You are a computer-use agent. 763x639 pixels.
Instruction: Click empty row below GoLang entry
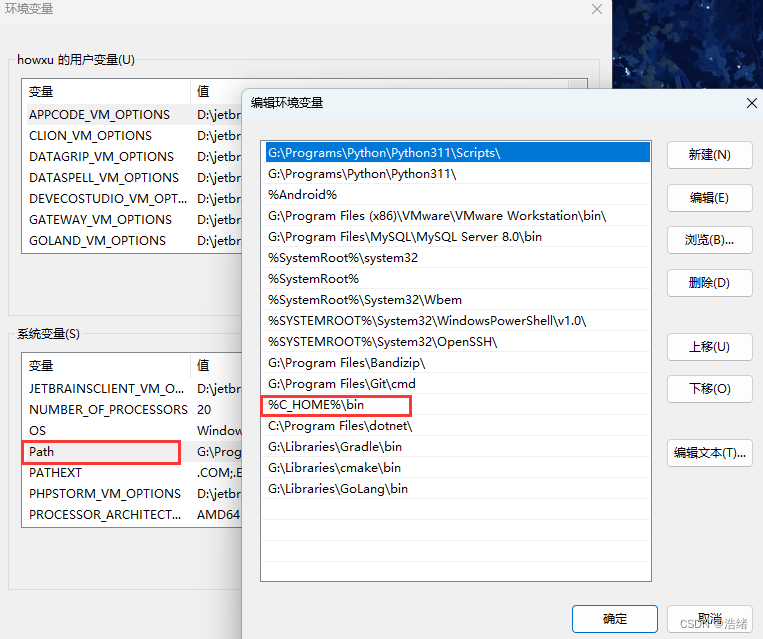(x=455, y=510)
